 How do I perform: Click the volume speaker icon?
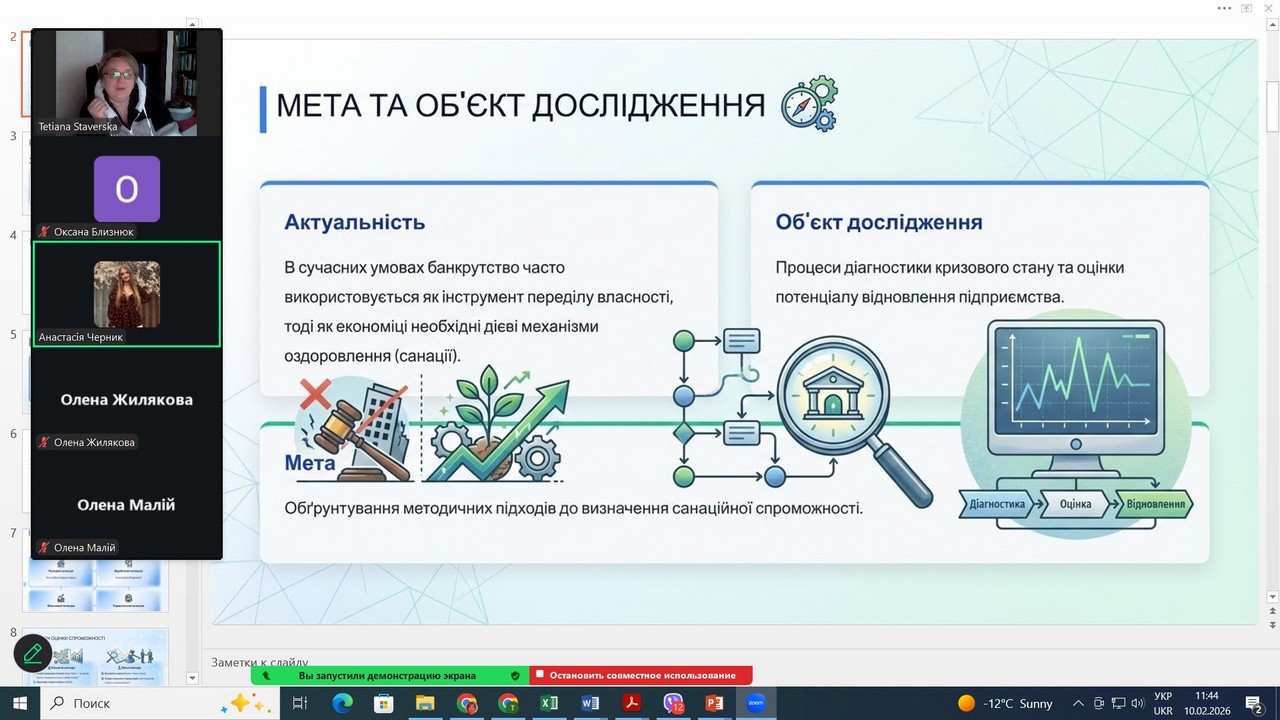tap(1137, 703)
